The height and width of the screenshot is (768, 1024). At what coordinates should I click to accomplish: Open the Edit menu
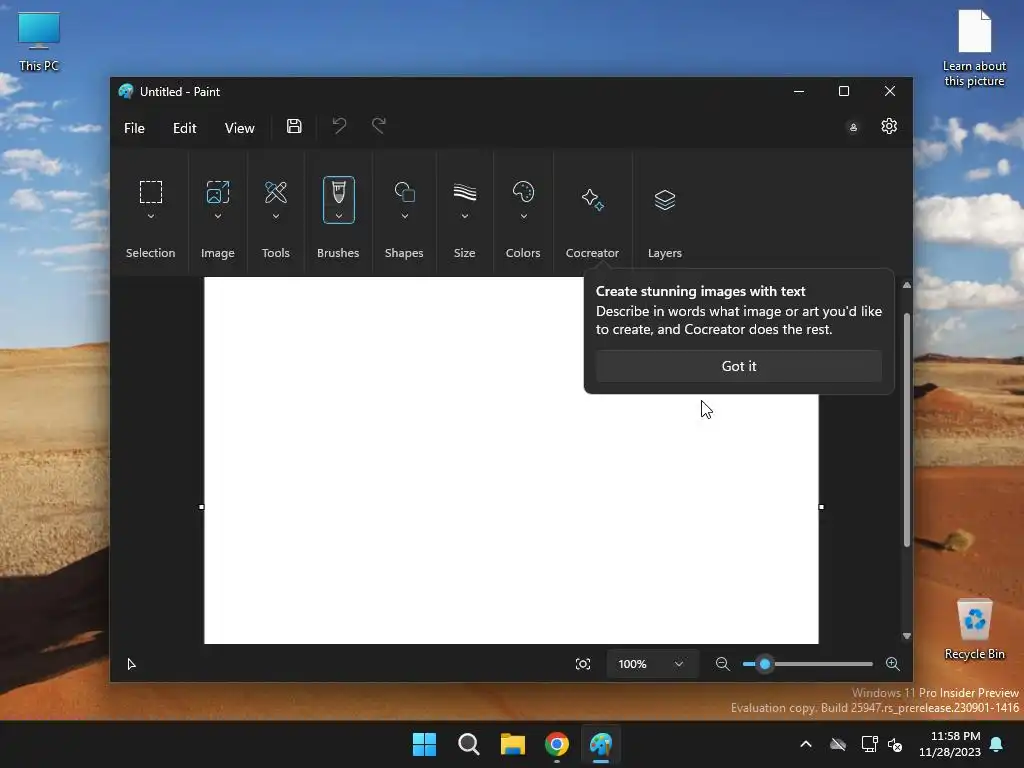[x=185, y=128]
